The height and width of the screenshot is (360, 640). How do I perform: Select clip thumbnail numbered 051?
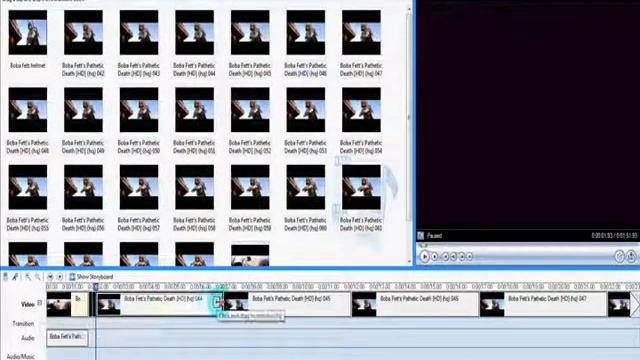195,110
